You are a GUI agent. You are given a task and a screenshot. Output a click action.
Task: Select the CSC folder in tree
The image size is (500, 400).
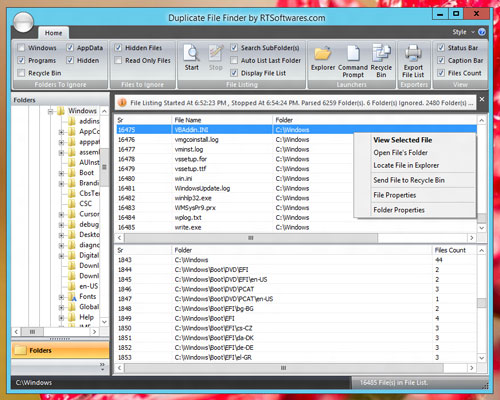tap(85, 204)
